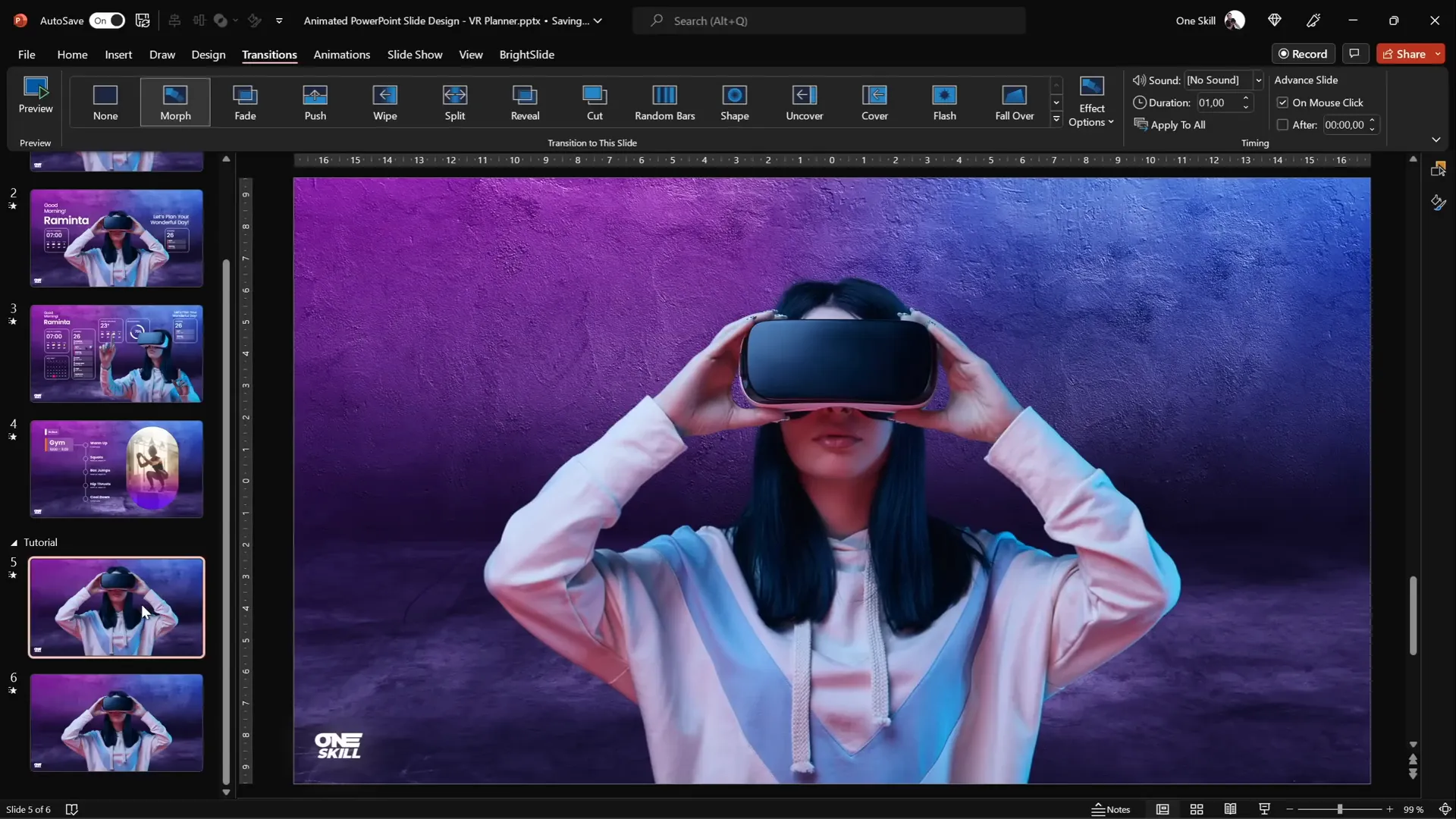
Task: Open the Comments pane button
Action: click(x=1354, y=54)
